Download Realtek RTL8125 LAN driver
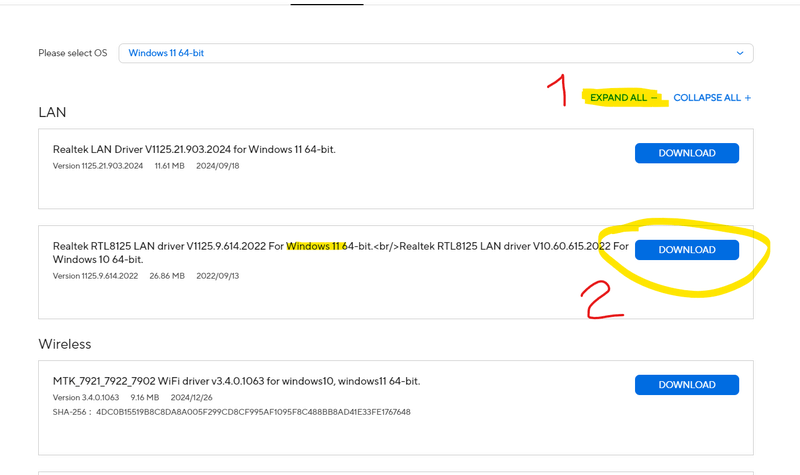The height and width of the screenshot is (475, 800). click(x=687, y=250)
